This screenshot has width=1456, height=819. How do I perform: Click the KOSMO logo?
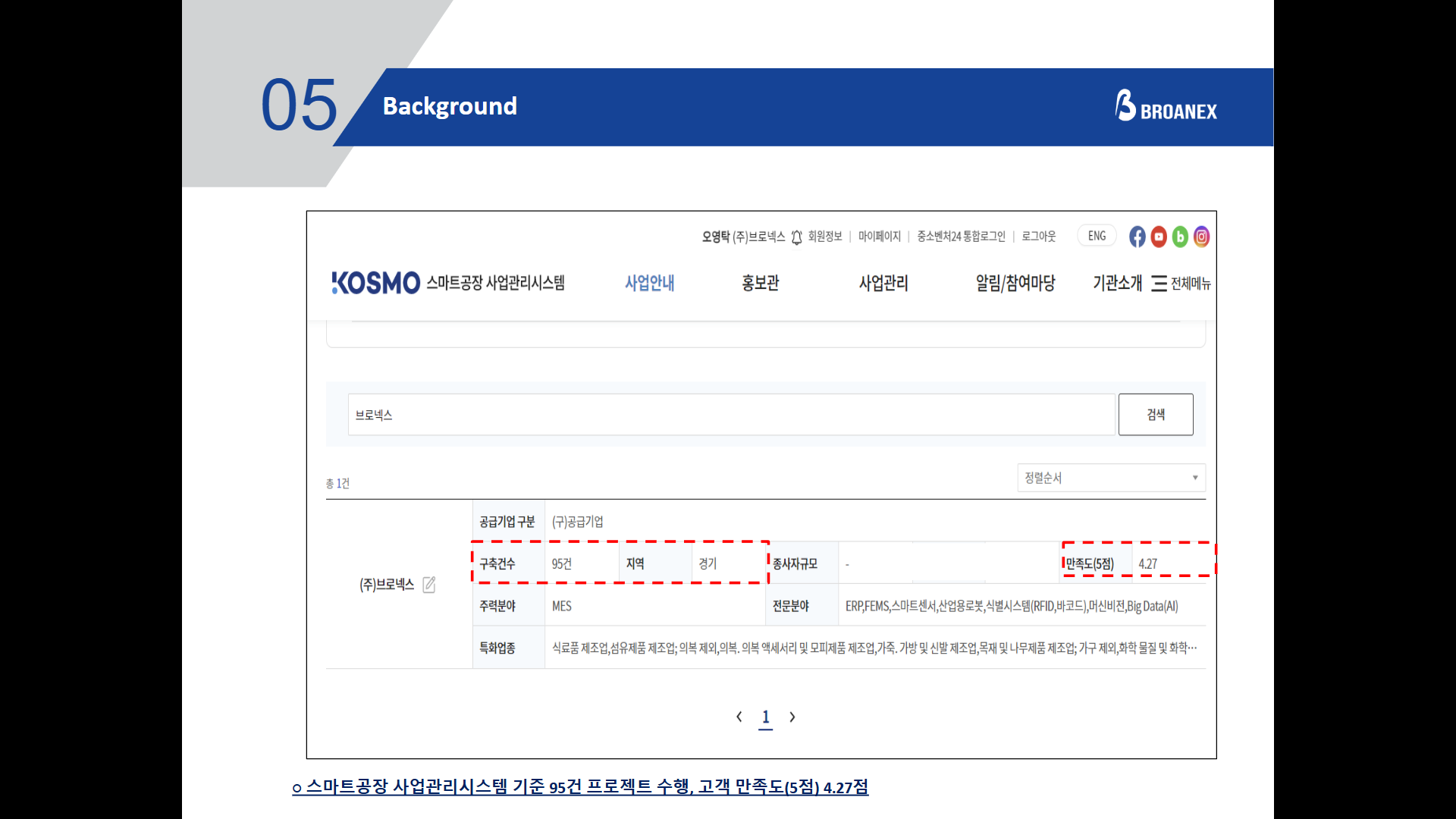point(376,283)
